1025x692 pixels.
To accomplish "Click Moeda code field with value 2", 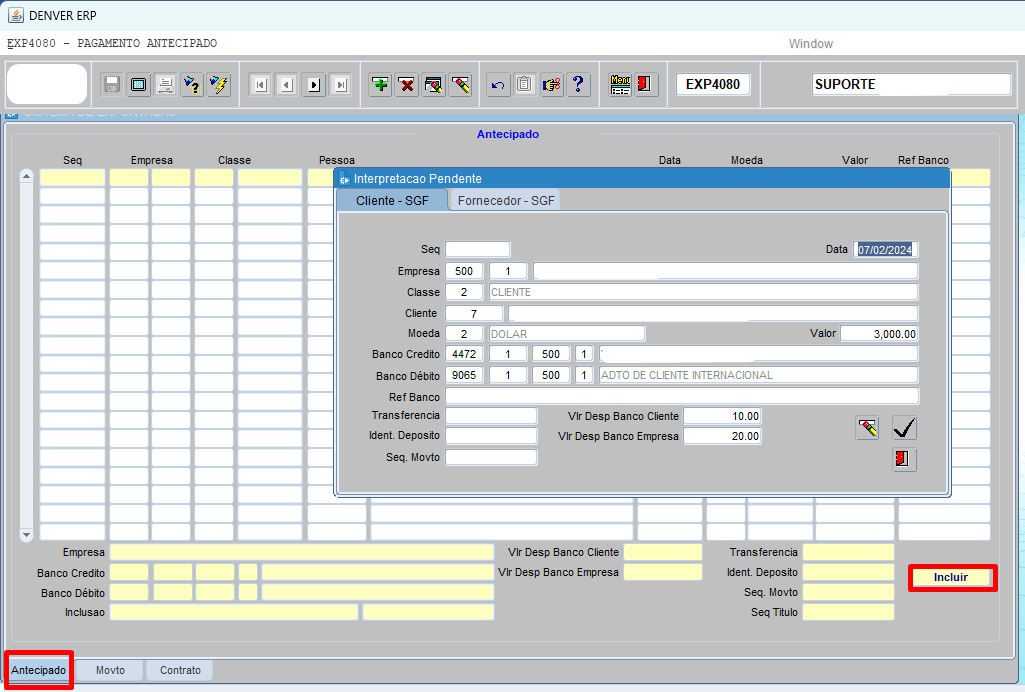I will tap(464, 333).
